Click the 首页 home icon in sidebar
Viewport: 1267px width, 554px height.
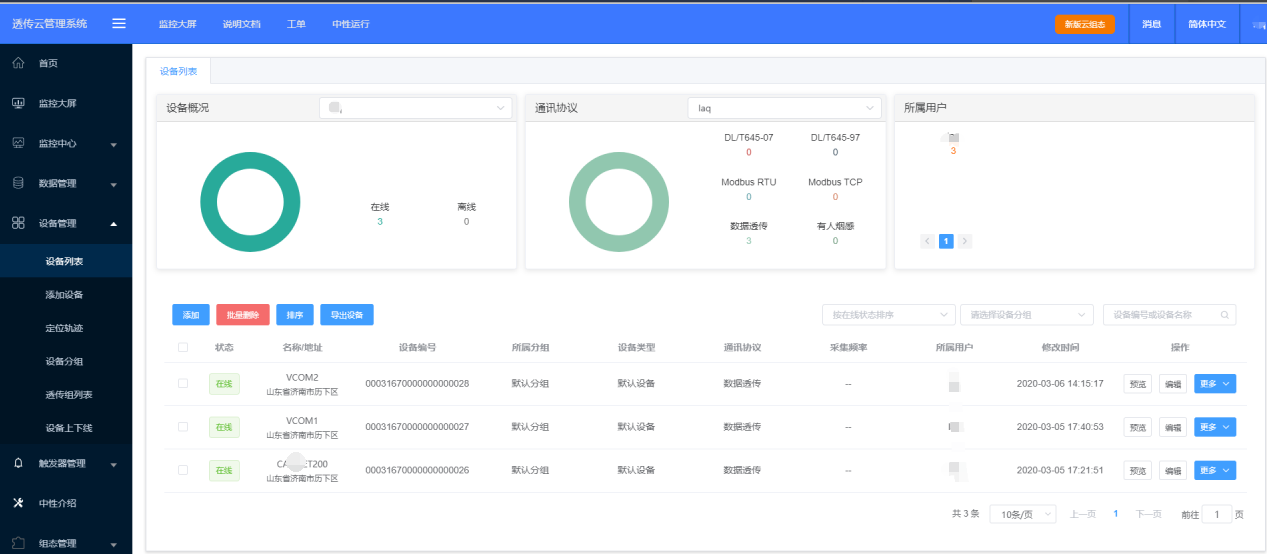(18, 63)
